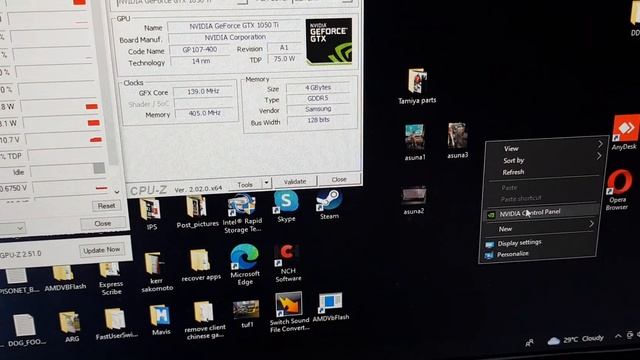The image size is (640, 360).
Task: Launch Skype from the desktop
Action: (x=286, y=202)
